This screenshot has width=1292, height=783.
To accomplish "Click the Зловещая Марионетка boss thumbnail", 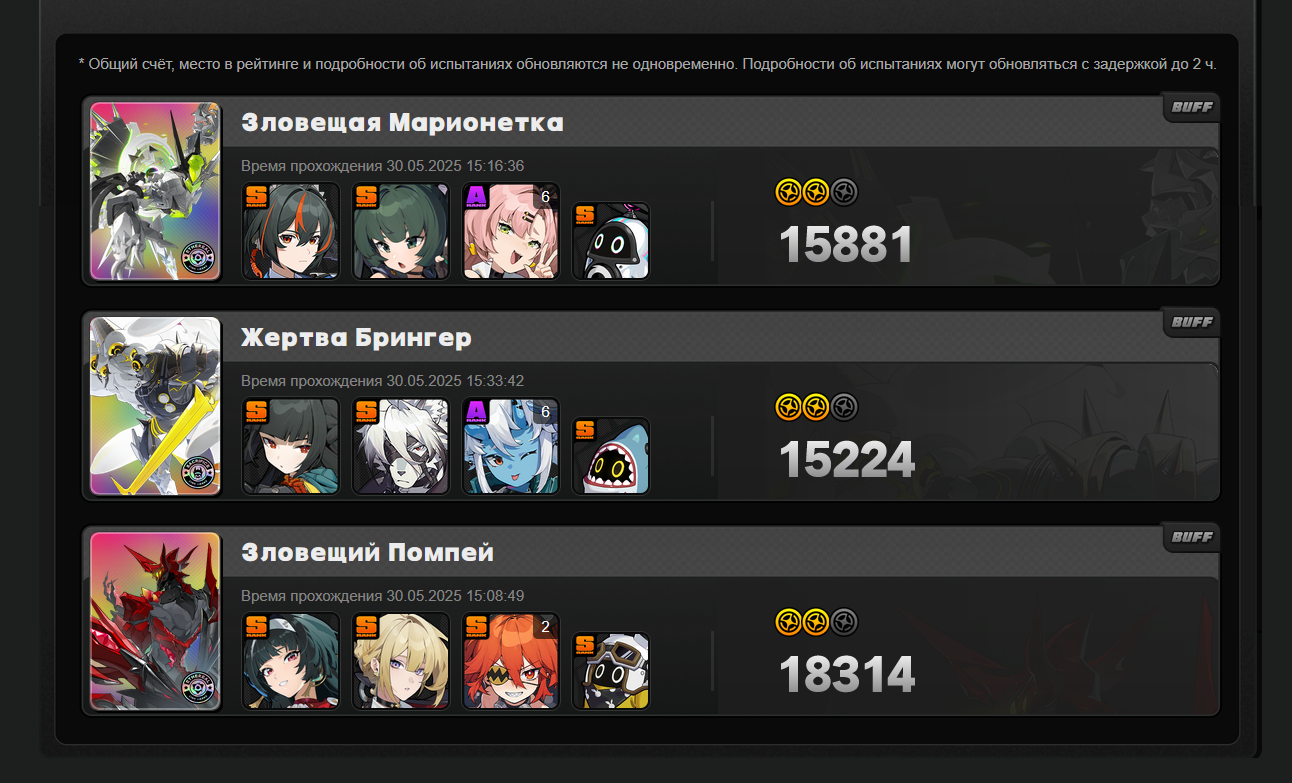I will tap(155, 191).
